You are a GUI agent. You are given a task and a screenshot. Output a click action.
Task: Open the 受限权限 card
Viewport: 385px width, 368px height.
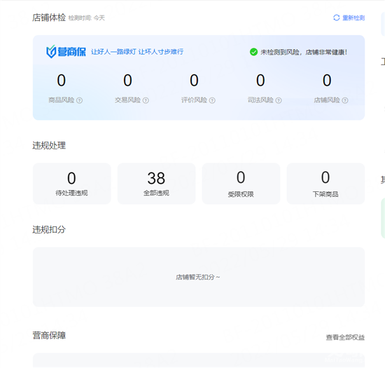pos(241,184)
